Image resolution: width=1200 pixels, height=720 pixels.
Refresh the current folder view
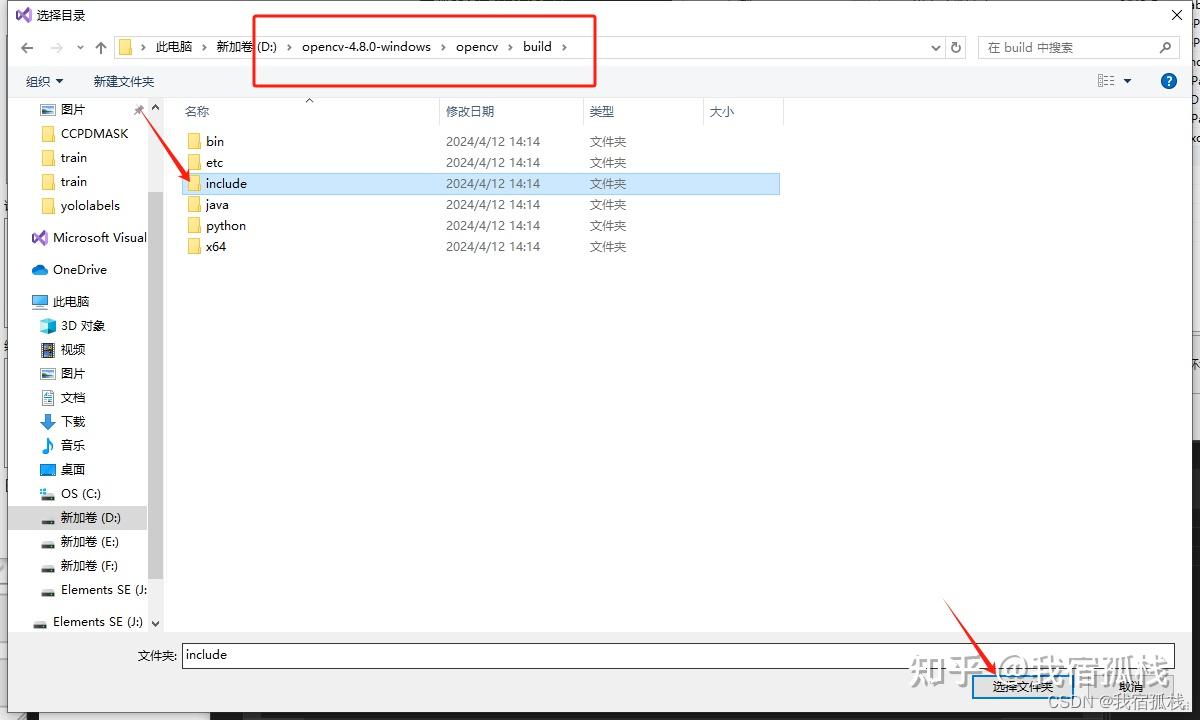tap(956, 46)
